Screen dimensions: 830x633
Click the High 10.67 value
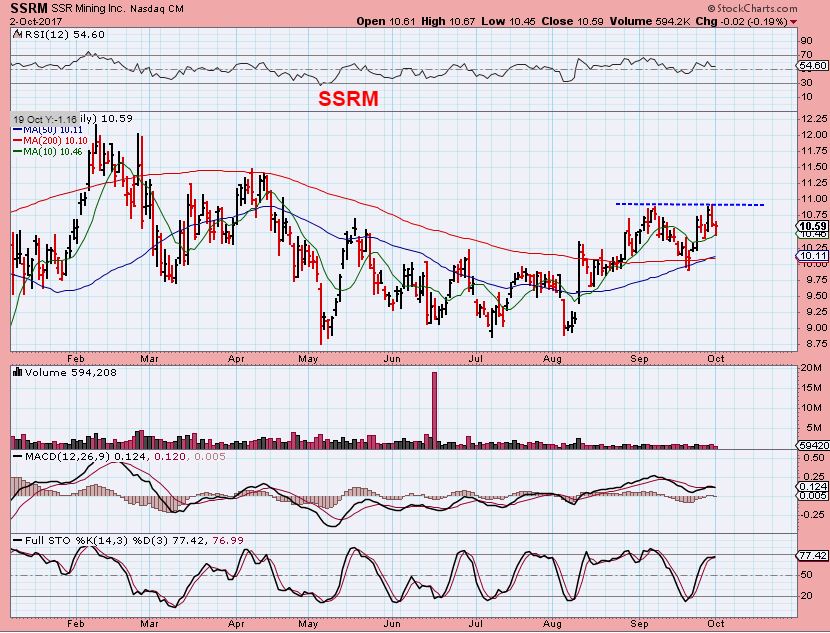(x=448, y=21)
